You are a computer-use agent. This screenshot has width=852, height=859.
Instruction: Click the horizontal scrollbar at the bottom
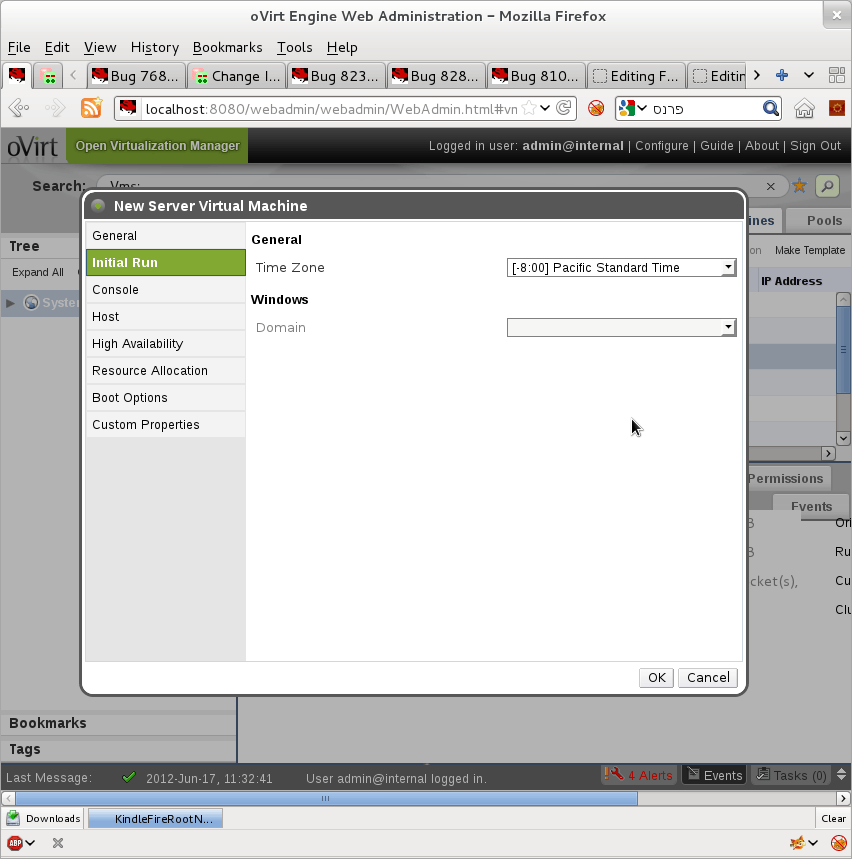coord(325,798)
